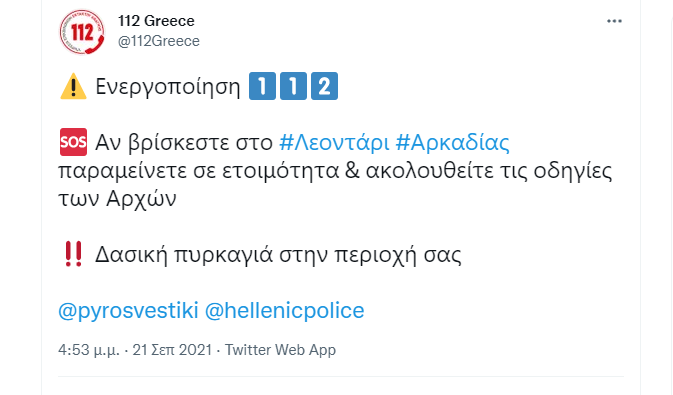Visit the @pyrosvestiki mention
The width and height of the screenshot is (673, 395).
(x=128, y=311)
